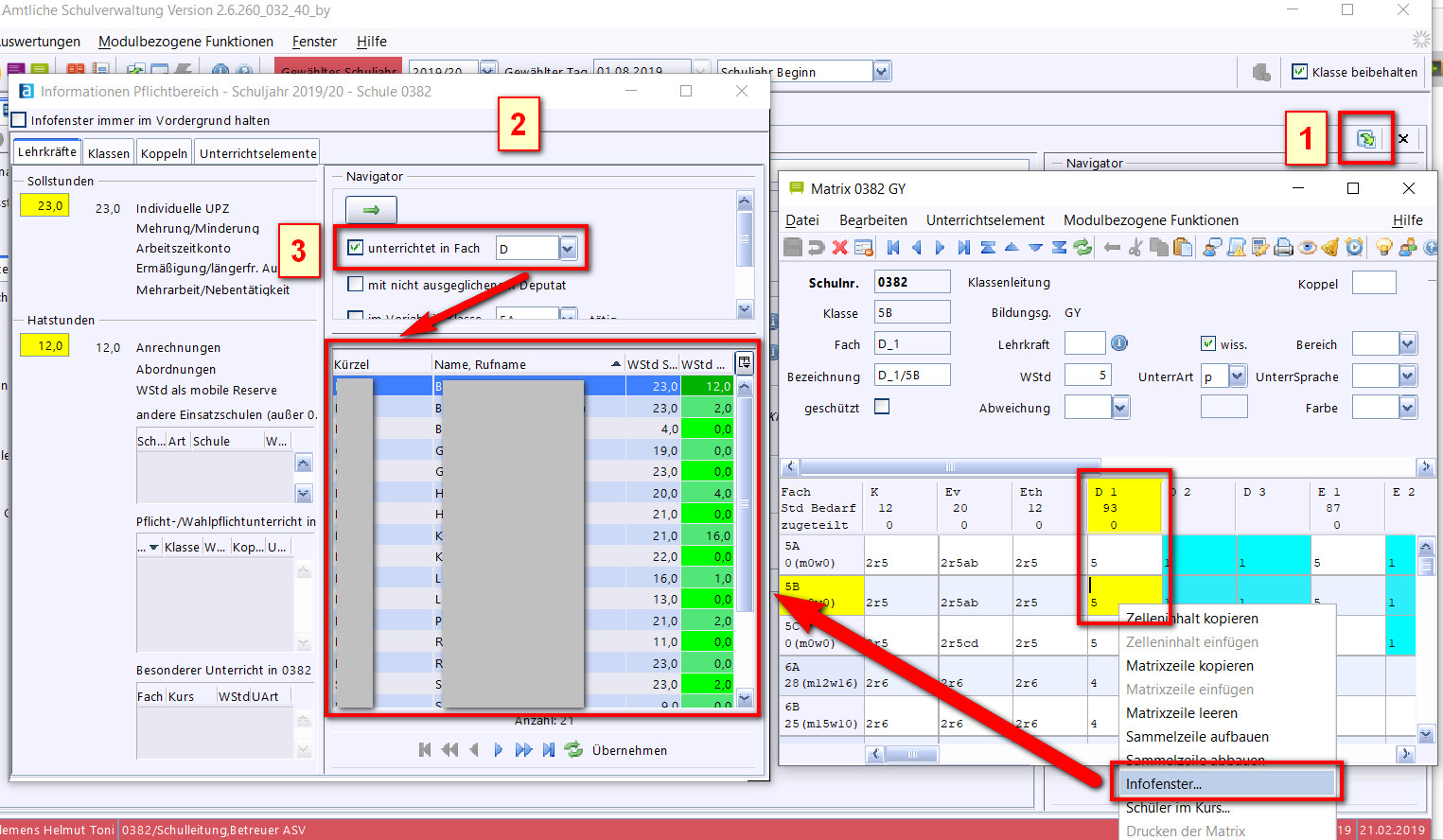Image resolution: width=1443 pixels, height=840 pixels.
Task: Select the 6A row header in matrix
Action: tap(821, 674)
